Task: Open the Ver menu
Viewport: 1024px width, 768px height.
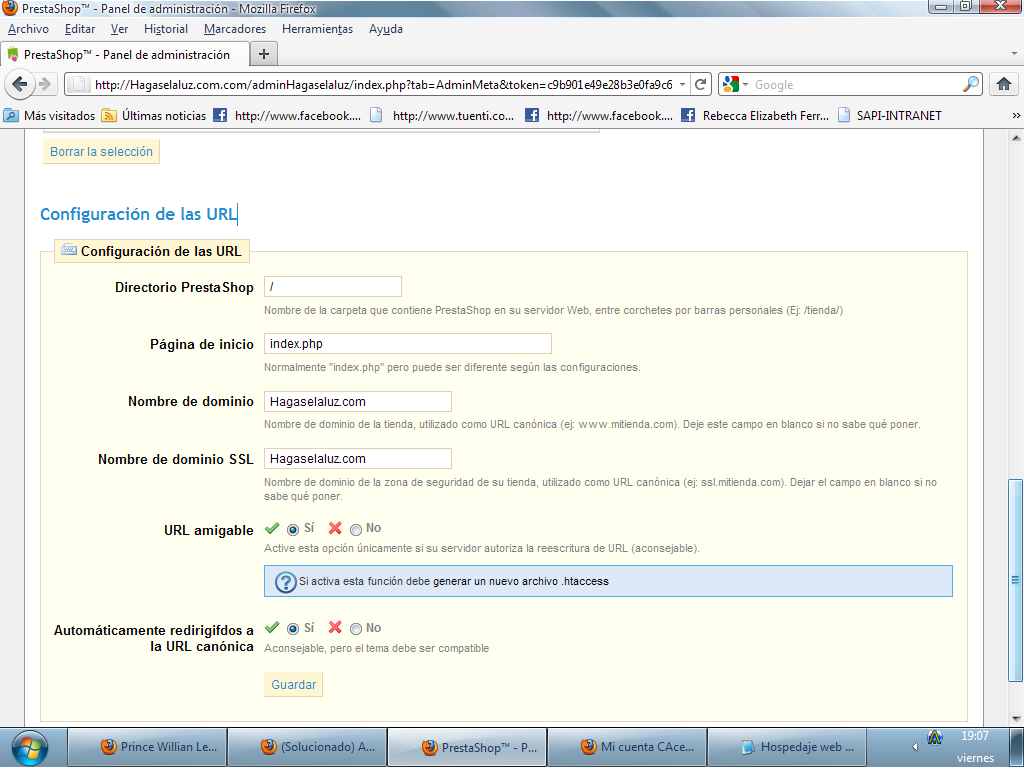Action: point(120,29)
